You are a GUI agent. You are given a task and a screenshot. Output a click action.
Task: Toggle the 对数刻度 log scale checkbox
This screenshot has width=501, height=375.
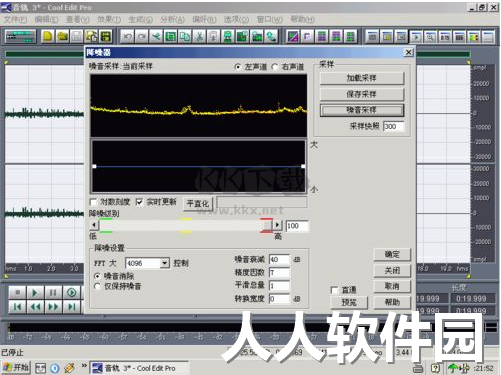point(93,202)
